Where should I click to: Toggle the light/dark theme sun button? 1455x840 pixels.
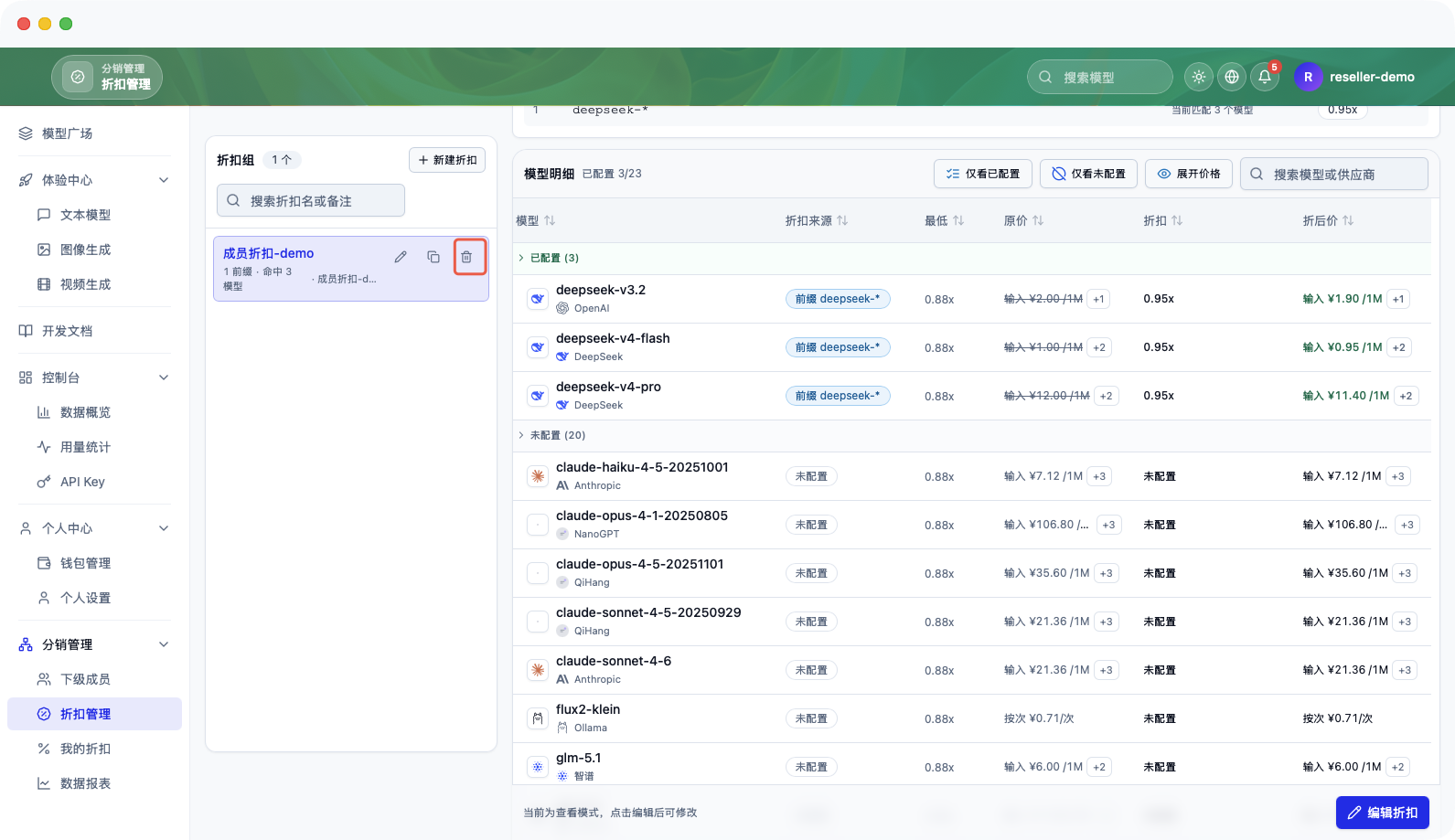tap(1199, 77)
